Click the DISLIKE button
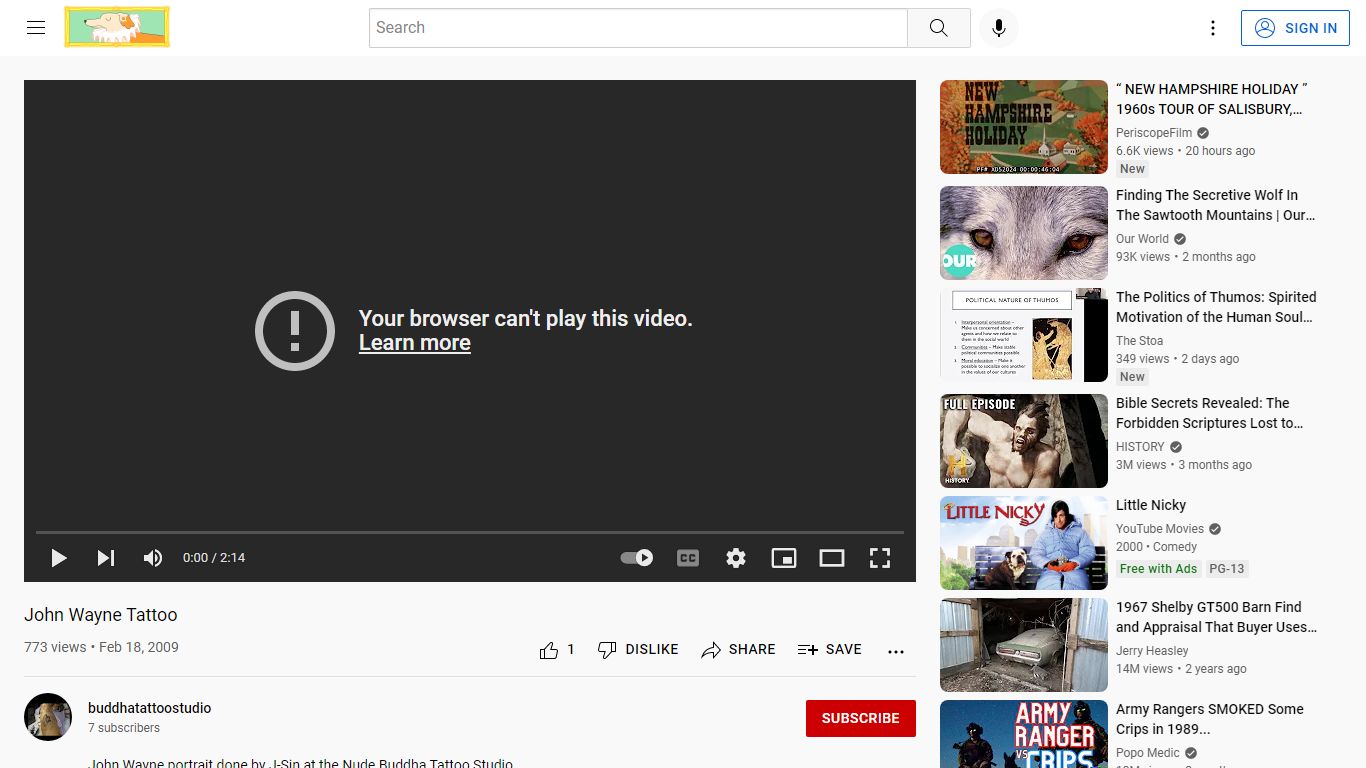1366x768 pixels. [x=638, y=650]
